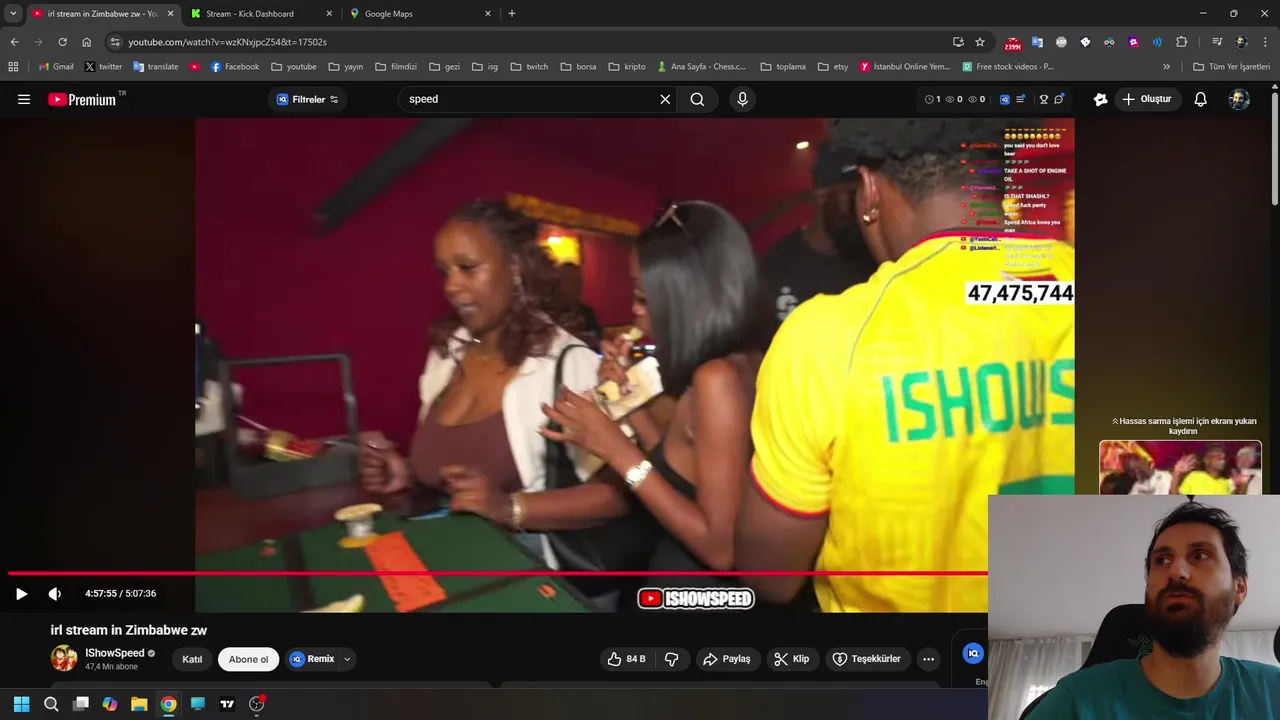This screenshot has height=720, width=1280.
Task: Bookmark this page with the star
Action: tap(980, 42)
